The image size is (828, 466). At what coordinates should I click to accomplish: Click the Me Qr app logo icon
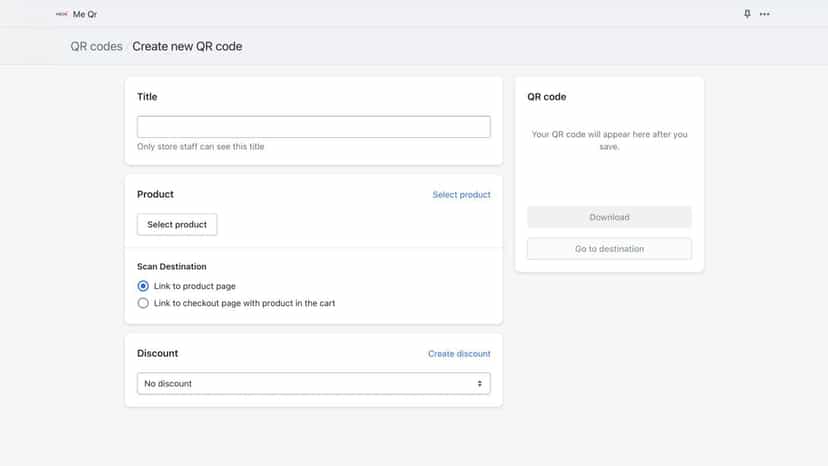click(x=62, y=14)
